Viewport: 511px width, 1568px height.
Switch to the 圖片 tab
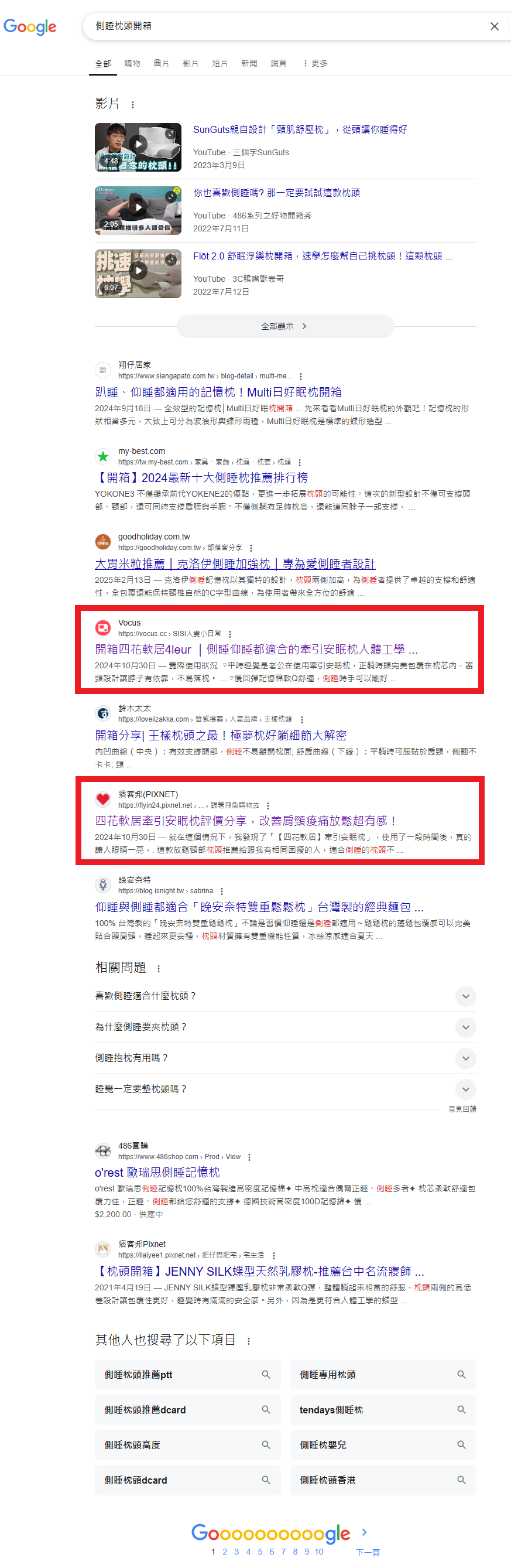[x=161, y=63]
